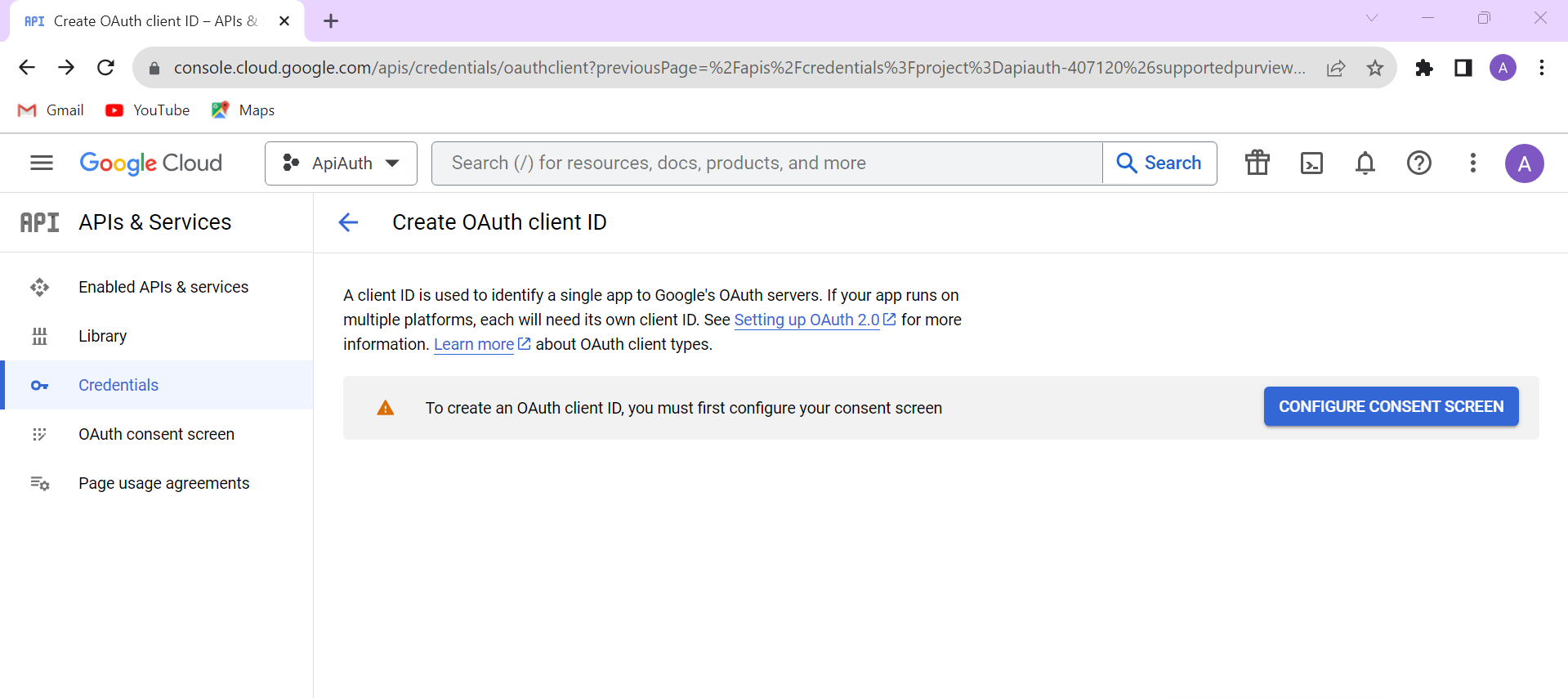Open the Google Cloud navigation hamburger menu
The image size is (1568, 698).
point(42,163)
